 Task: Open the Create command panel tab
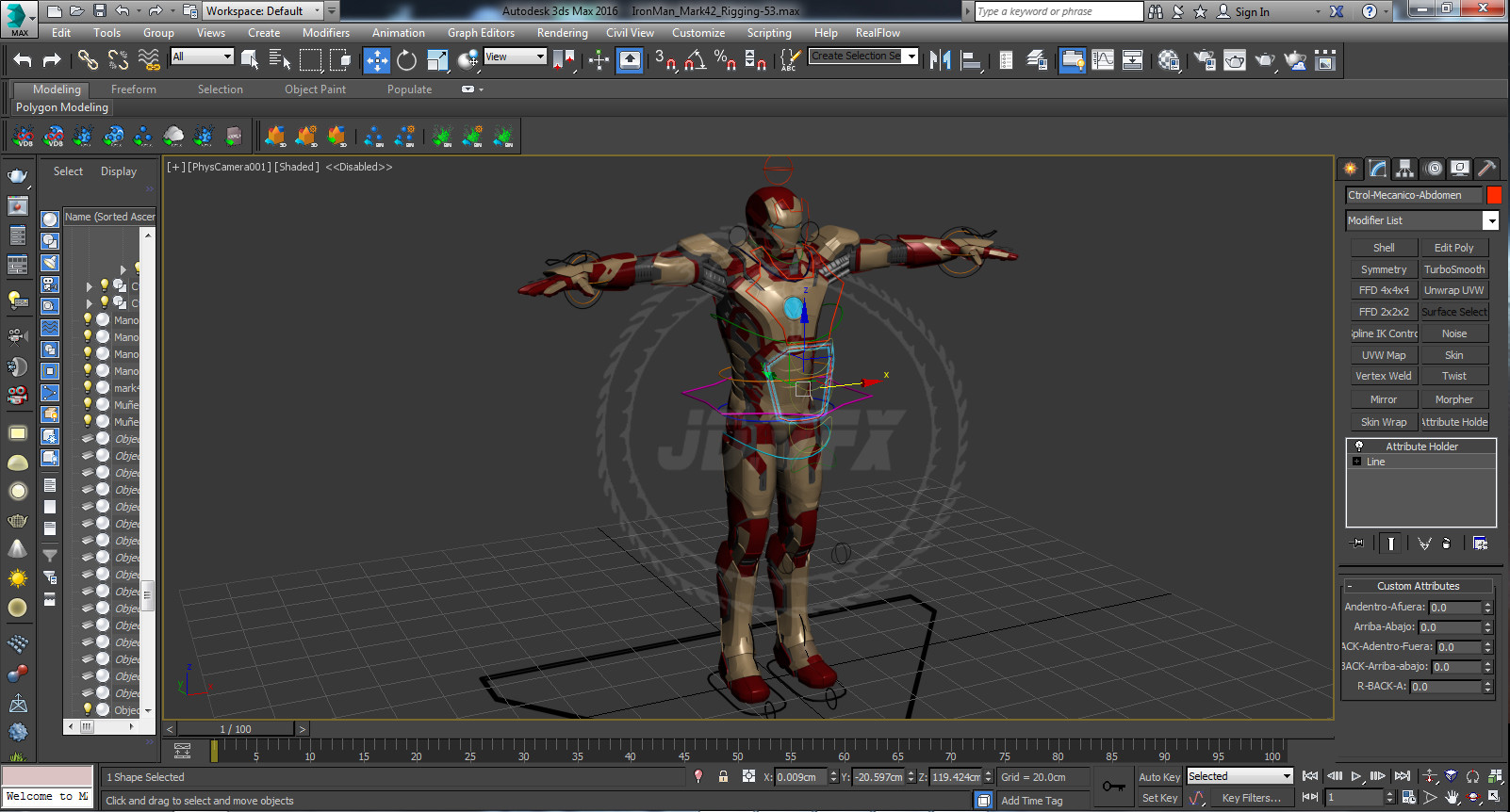(x=1351, y=169)
